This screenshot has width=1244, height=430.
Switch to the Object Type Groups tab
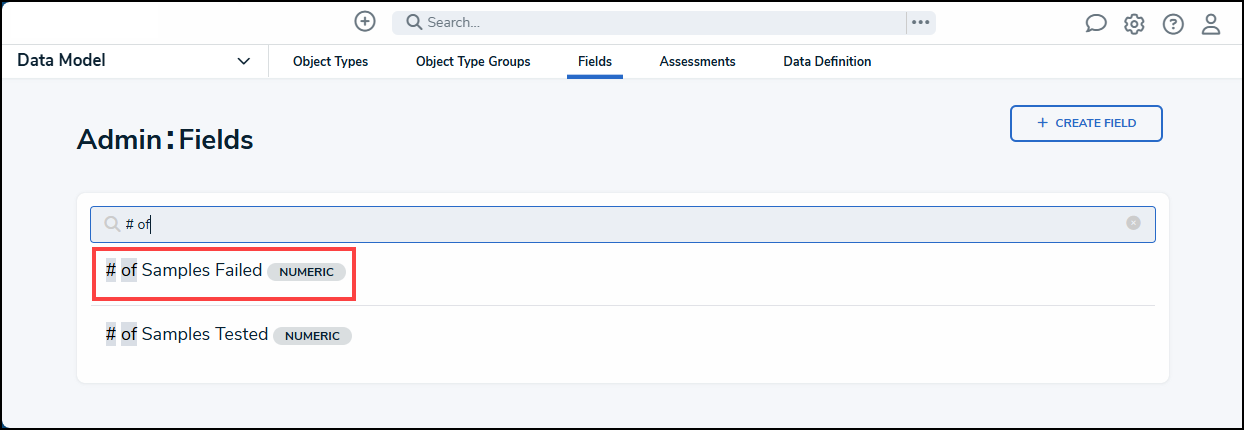(473, 62)
